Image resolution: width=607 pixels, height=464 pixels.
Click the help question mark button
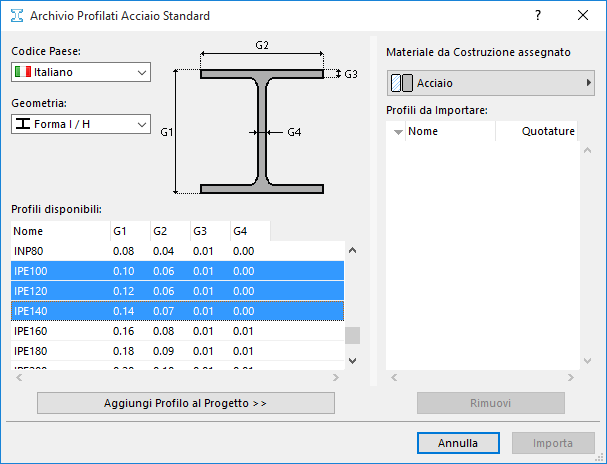pyautogui.click(x=537, y=16)
